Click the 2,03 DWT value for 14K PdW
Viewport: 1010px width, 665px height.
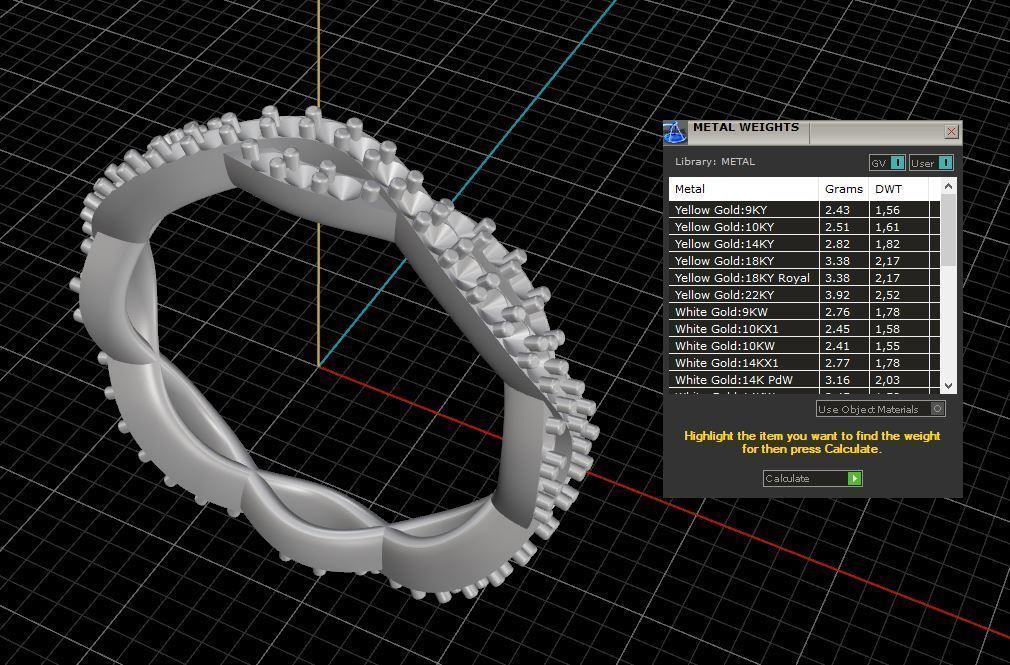click(x=888, y=380)
